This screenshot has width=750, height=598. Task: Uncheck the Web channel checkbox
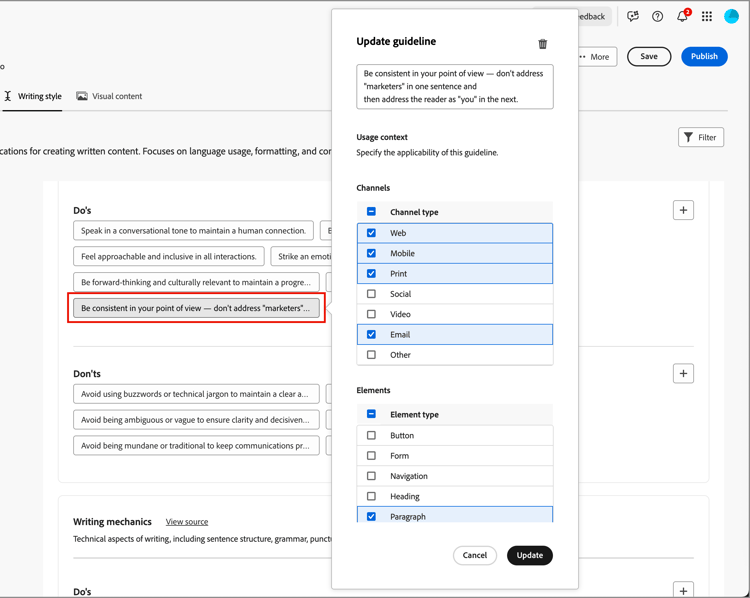pyautogui.click(x=371, y=233)
